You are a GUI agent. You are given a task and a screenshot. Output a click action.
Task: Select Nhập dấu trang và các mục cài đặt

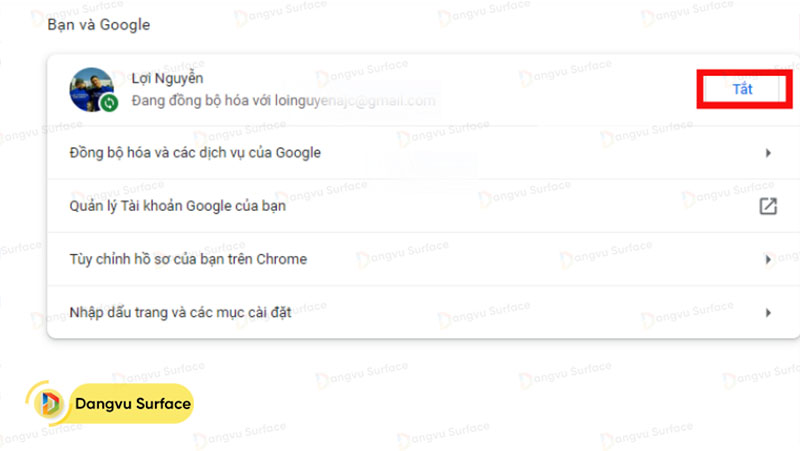pyautogui.click(x=180, y=312)
